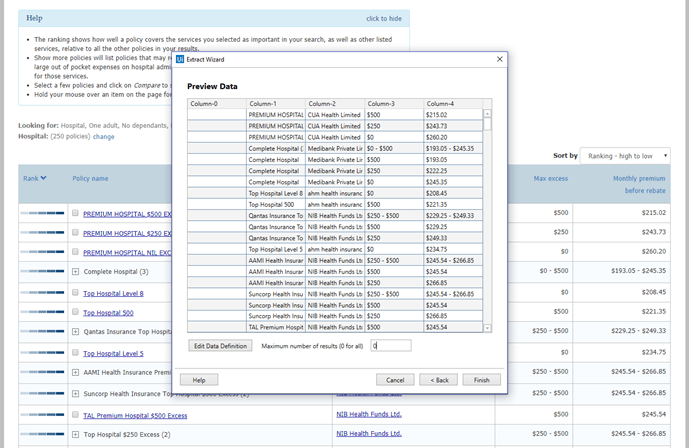Expand the Complete Hospital (3) group
Image resolution: width=689 pixels, height=448 pixels.
(x=75, y=272)
